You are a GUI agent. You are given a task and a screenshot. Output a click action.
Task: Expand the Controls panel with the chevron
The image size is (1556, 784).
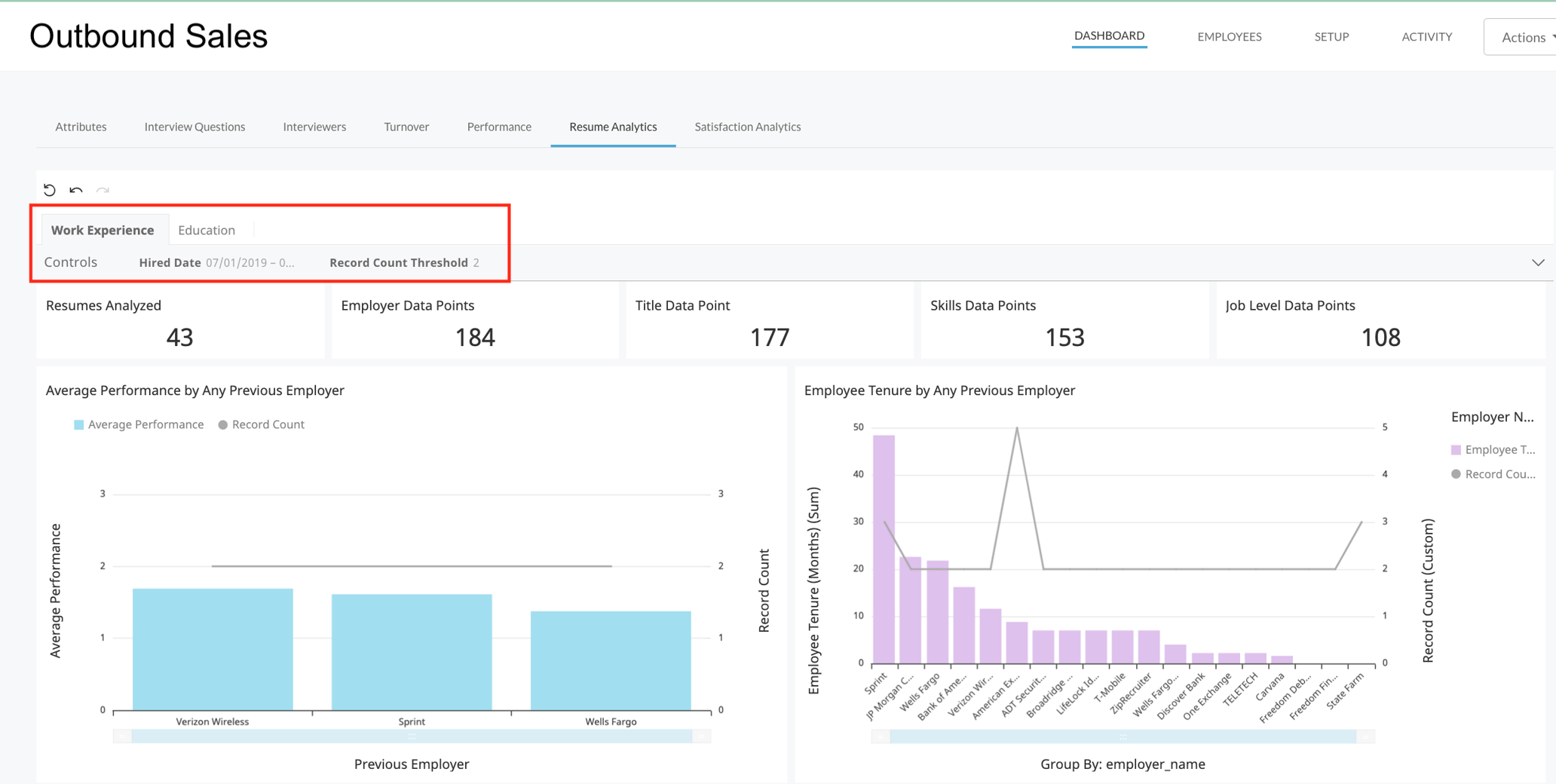pos(1538,262)
